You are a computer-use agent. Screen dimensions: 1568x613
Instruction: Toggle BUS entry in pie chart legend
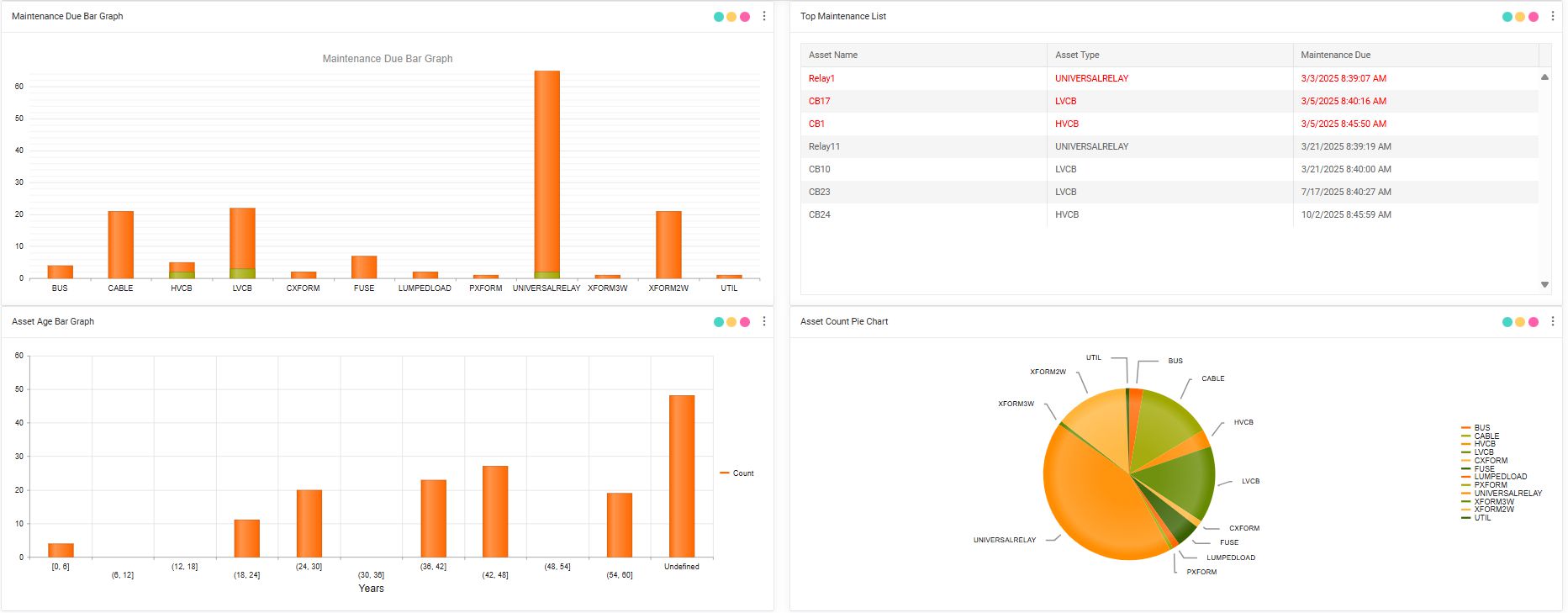click(x=1481, y=428)
